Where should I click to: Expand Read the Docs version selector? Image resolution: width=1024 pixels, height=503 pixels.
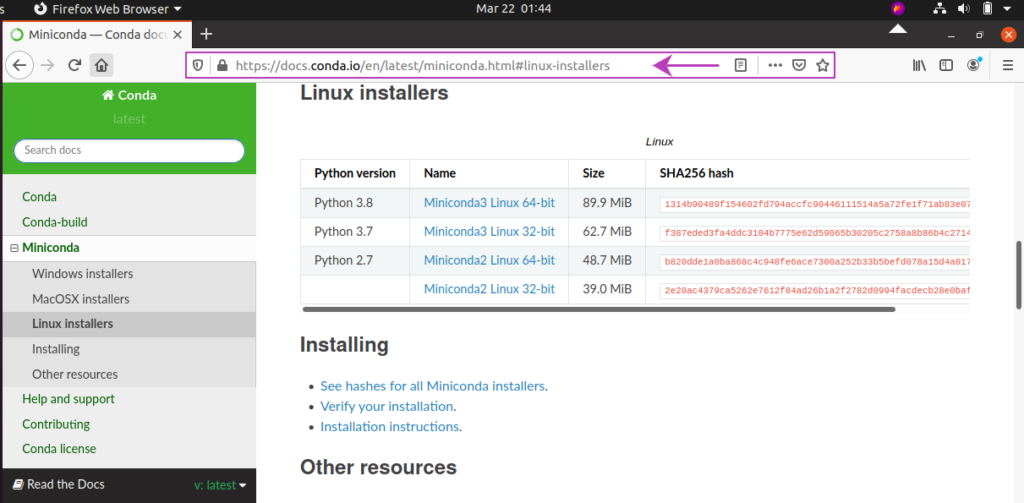point(221,485)
